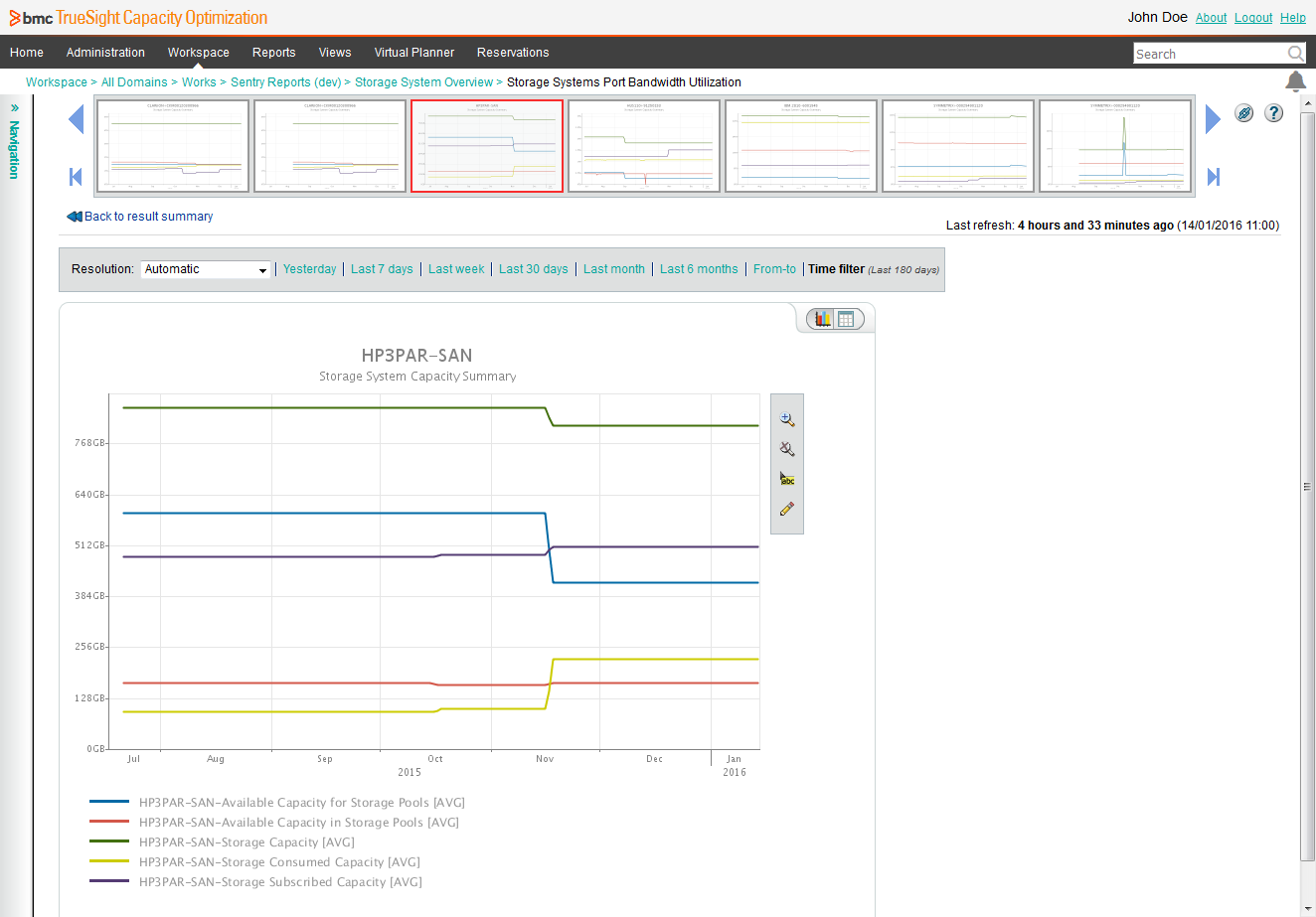
Task: Click the pencil edit chart tool
Action: [x=787, y=509]
